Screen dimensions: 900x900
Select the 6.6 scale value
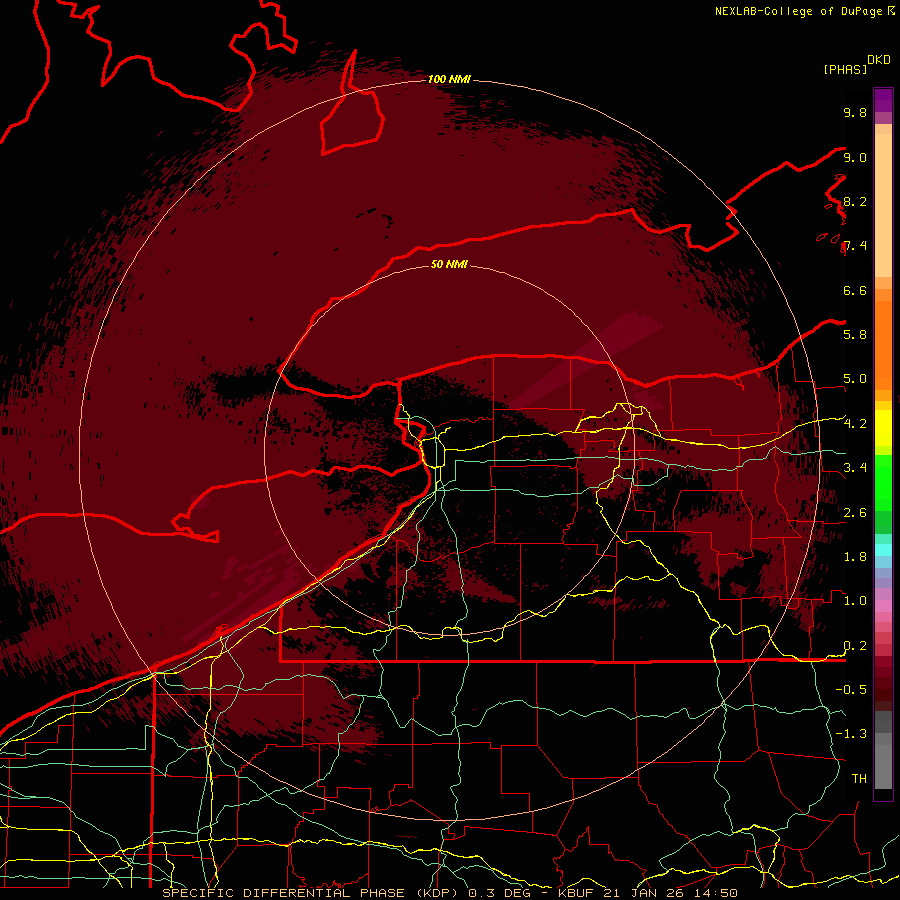(x=855, y=290)
